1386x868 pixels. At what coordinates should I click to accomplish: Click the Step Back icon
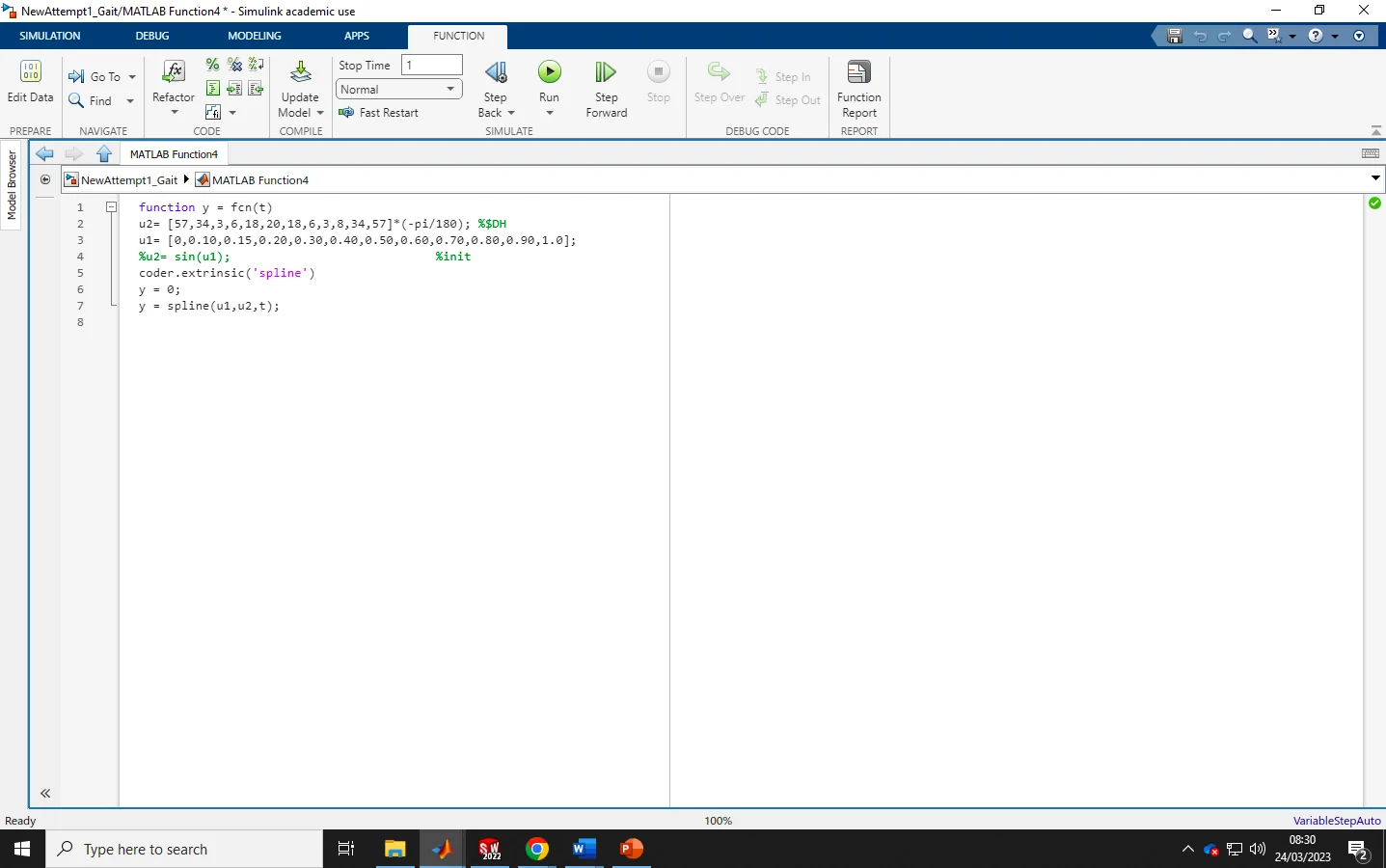pyautogui.click(x=496, y=72)
